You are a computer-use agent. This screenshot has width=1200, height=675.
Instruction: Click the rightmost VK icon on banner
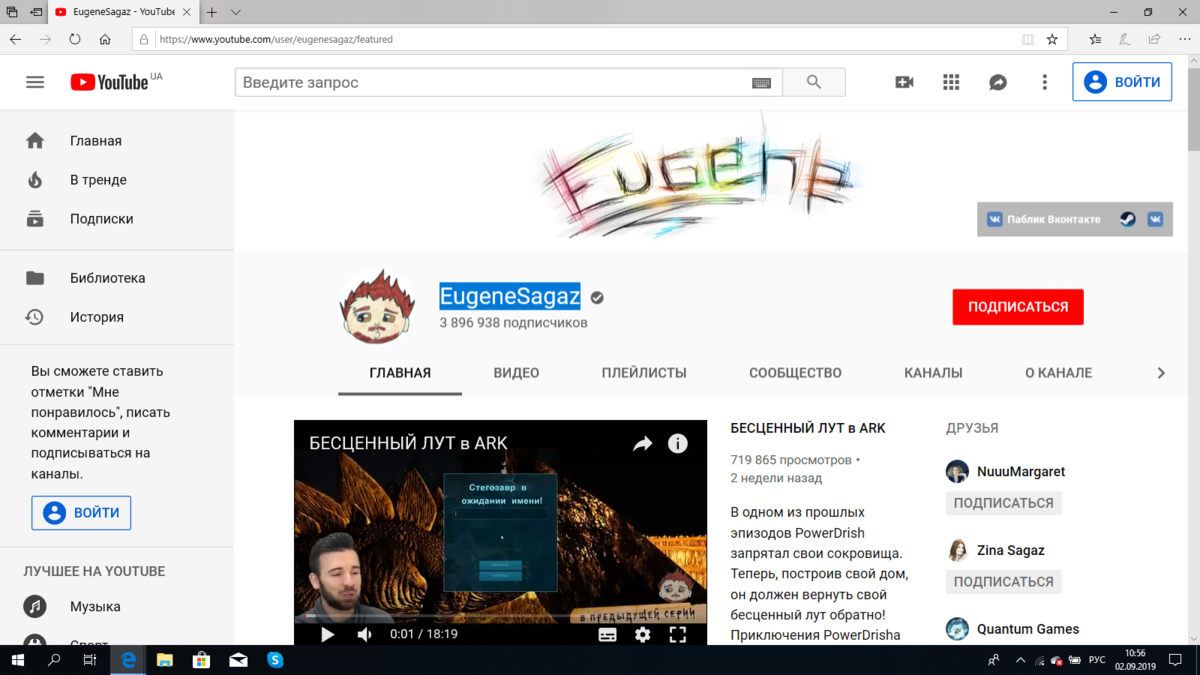tap(1155, 219)
